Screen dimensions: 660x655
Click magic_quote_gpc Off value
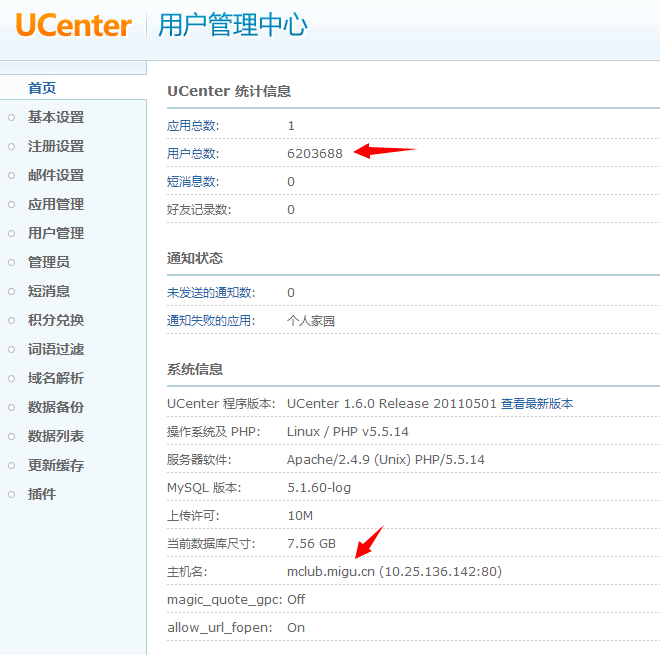pos(296,599)
